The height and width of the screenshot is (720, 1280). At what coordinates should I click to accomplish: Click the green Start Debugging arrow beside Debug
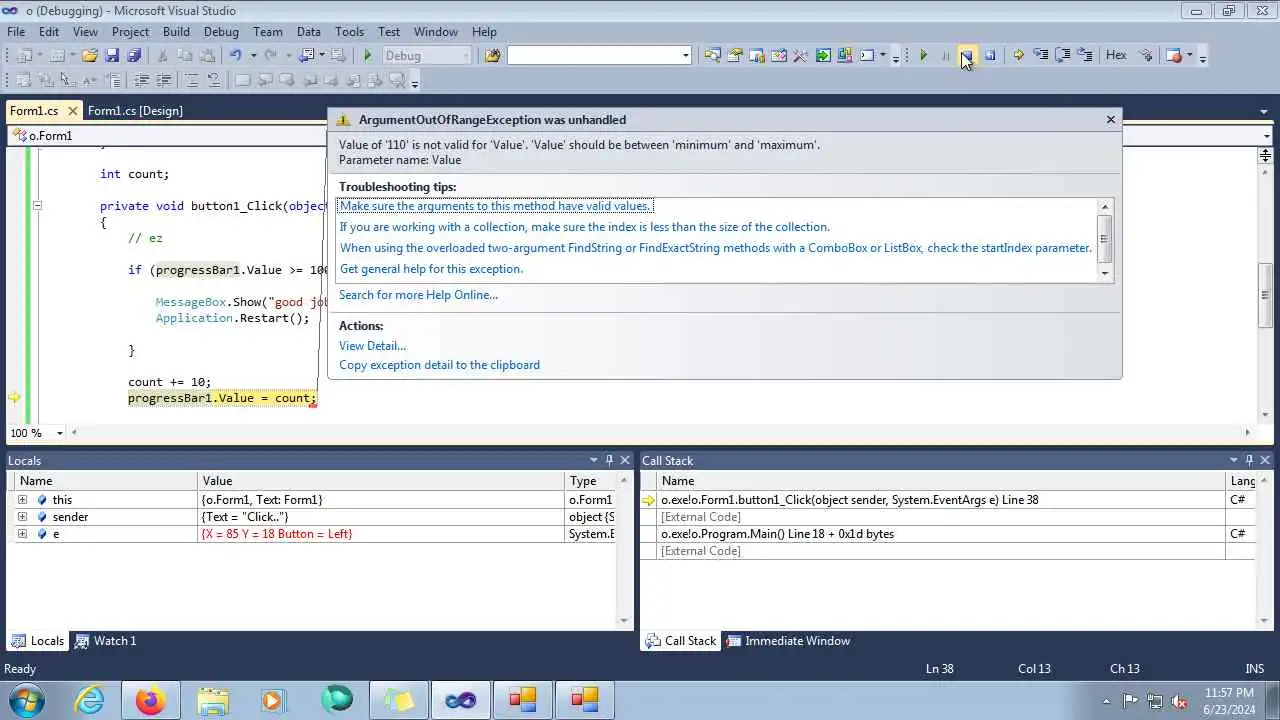coord(368,55)
